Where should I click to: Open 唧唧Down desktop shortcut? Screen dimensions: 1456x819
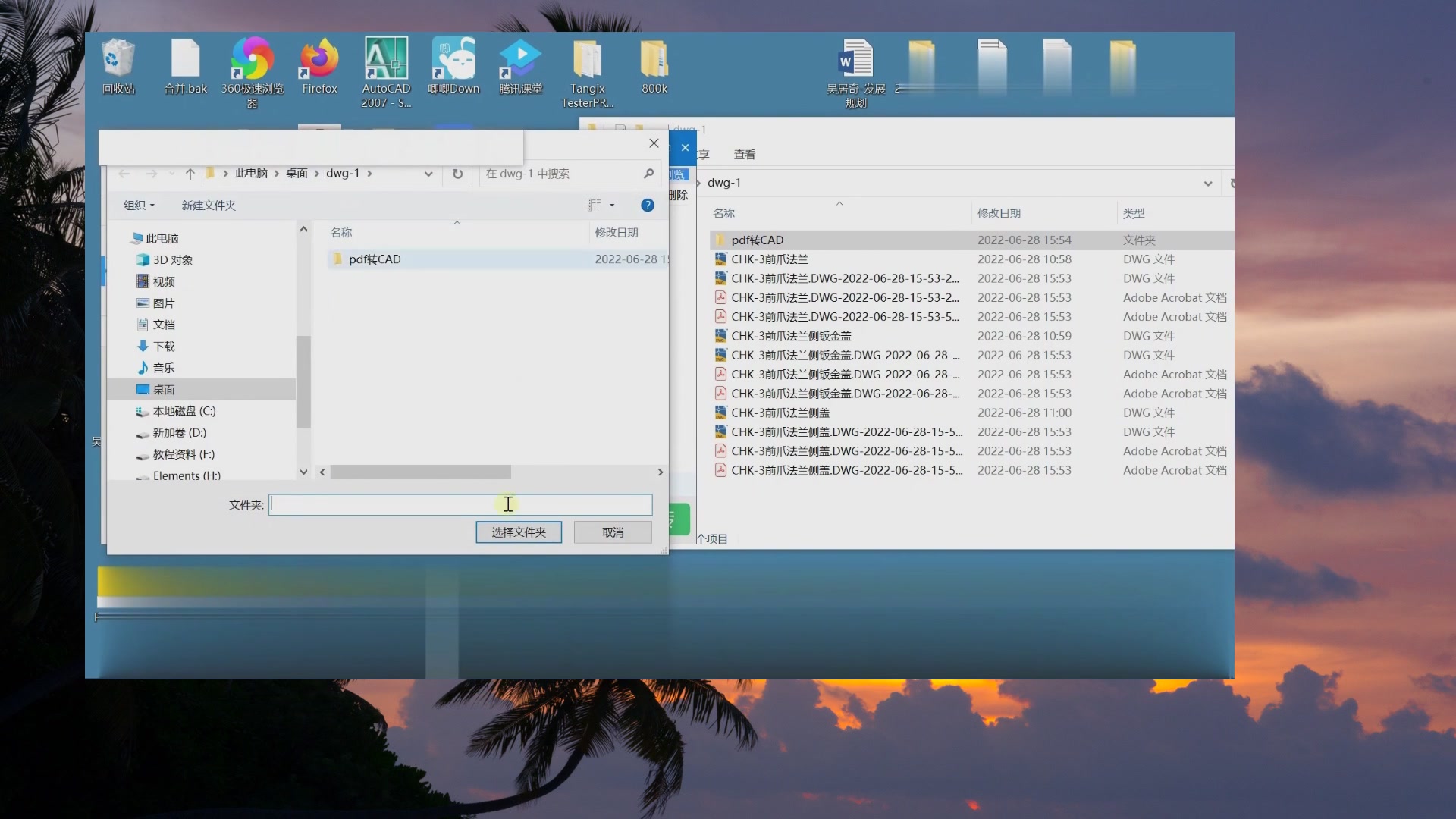click(453, 67)
